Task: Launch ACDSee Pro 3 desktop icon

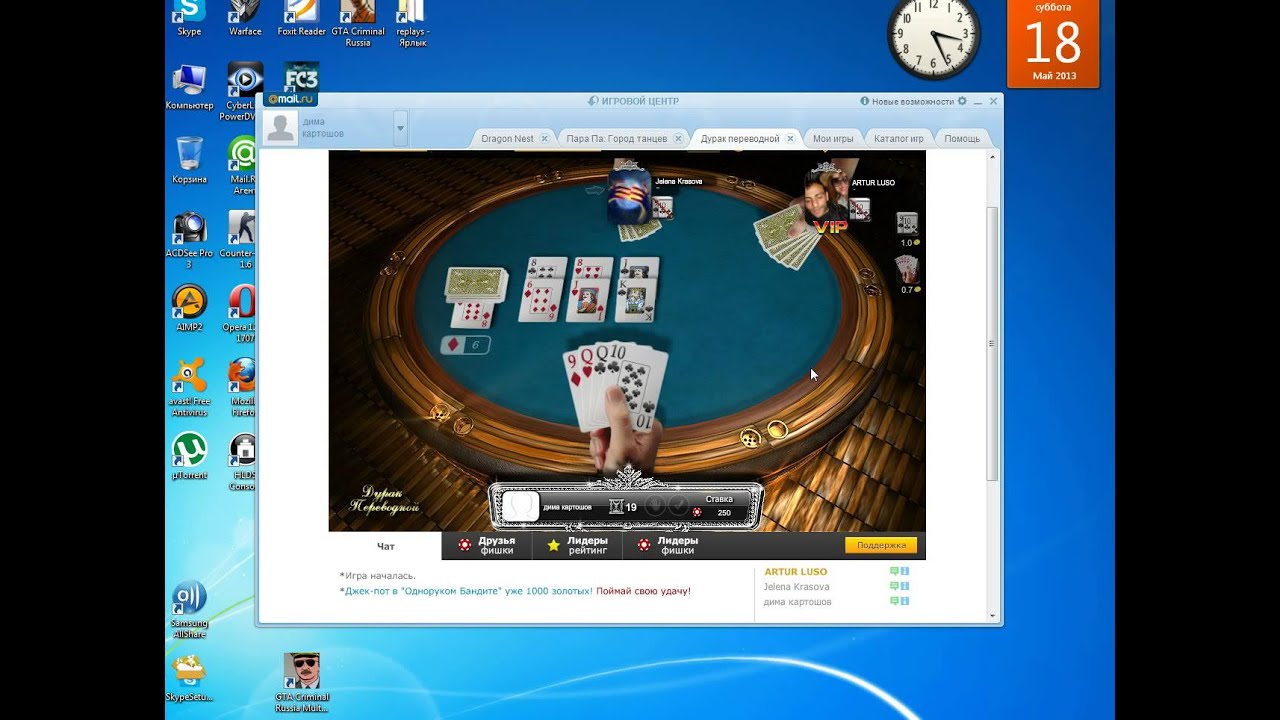Action: point(189,240)
